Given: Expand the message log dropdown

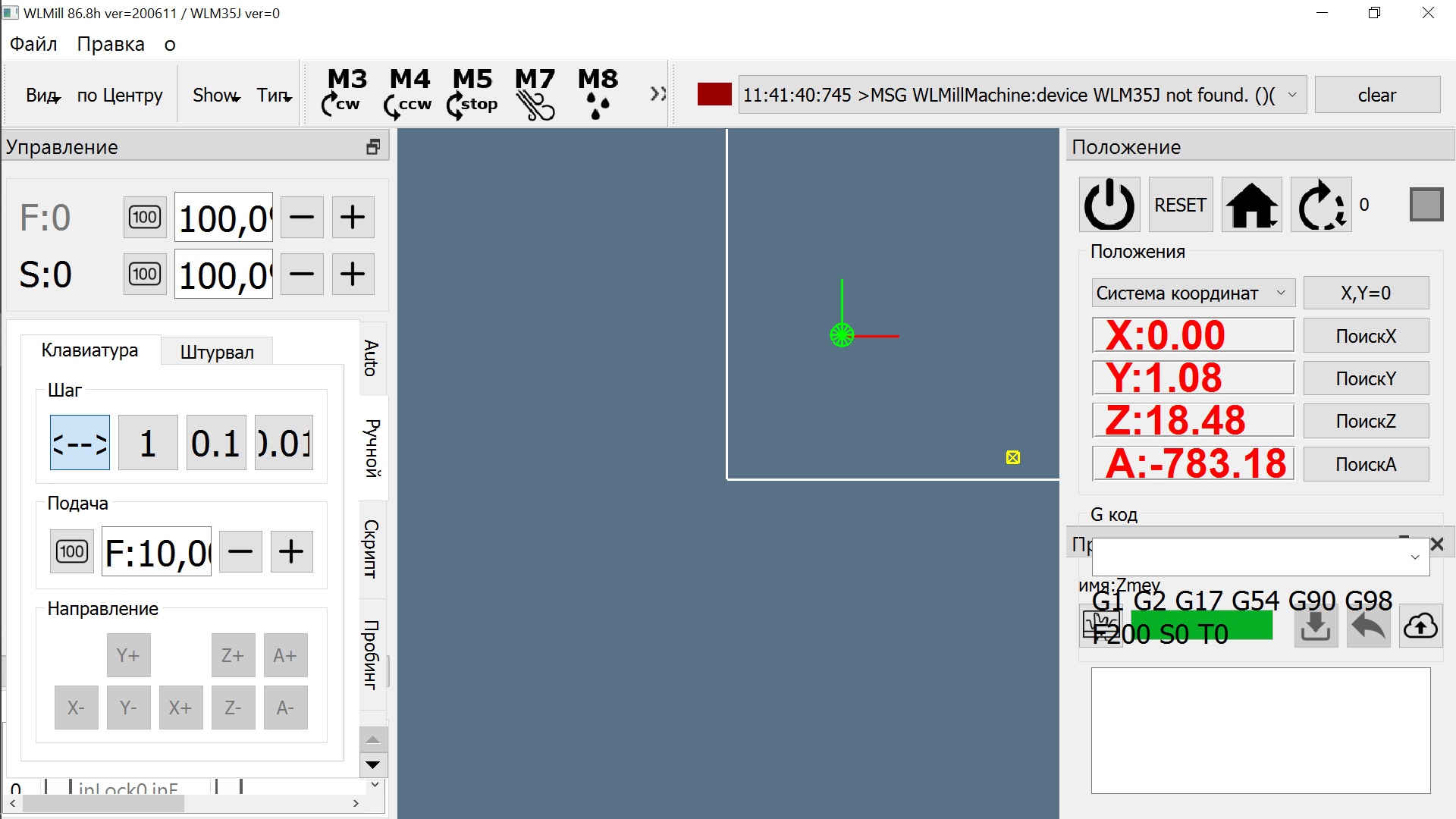Looking at the screenshot, I should click(x=1292, y=96).
